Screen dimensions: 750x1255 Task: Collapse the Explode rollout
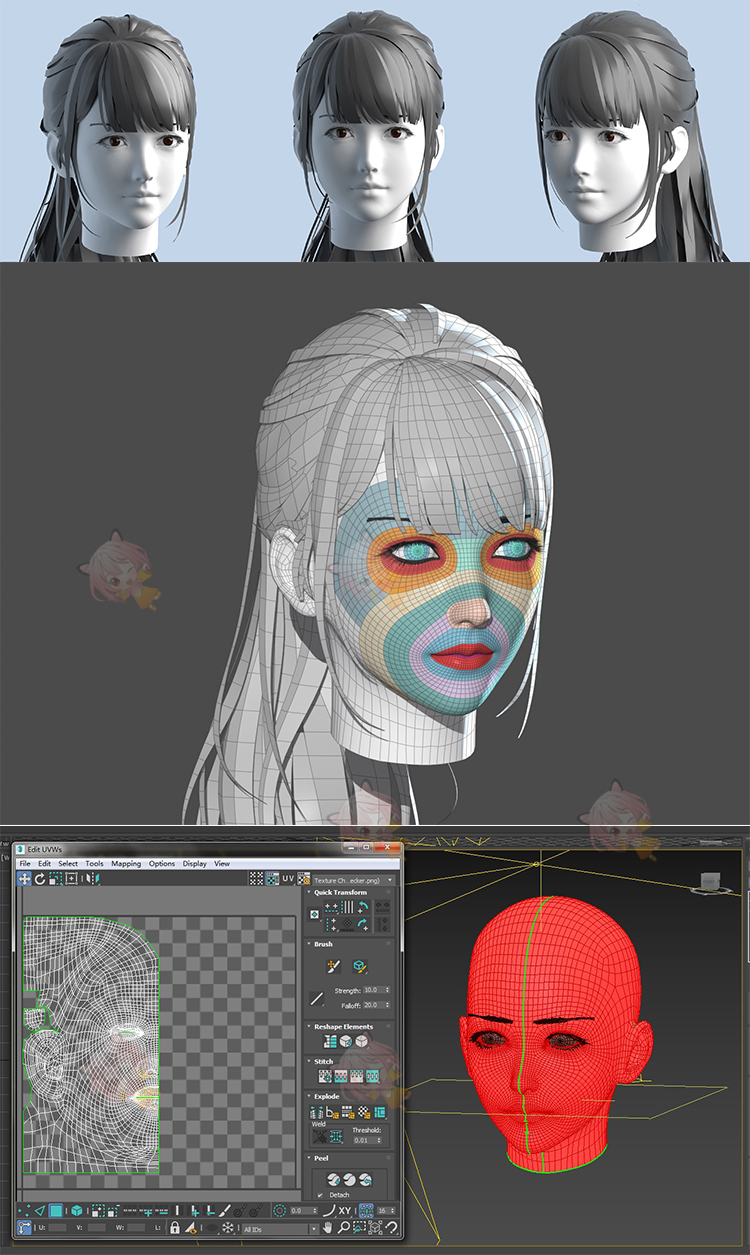pyautogui.click(x=309, y=1096)
